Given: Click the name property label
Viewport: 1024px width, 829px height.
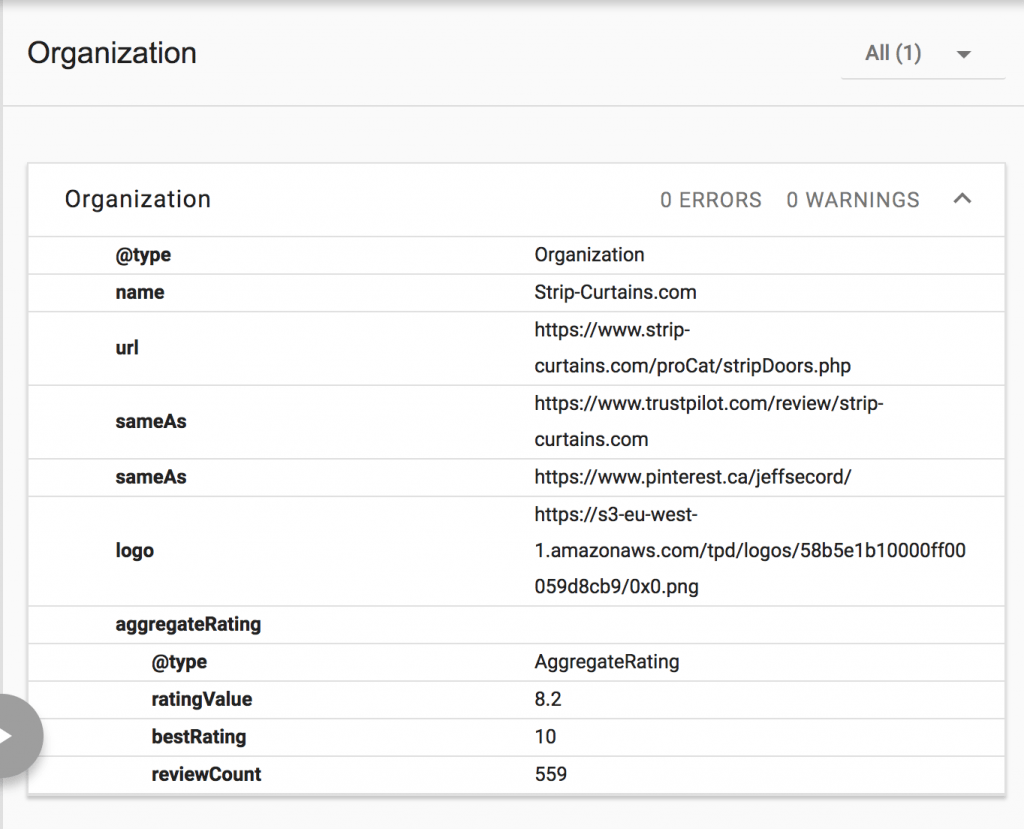Looking at the screenshot, I should [x=140, y=292].
